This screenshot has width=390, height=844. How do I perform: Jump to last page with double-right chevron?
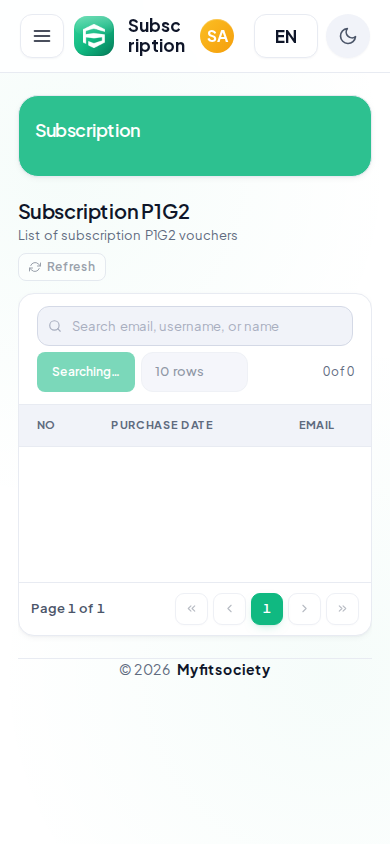pyautogui.click(x=342, y=609)
